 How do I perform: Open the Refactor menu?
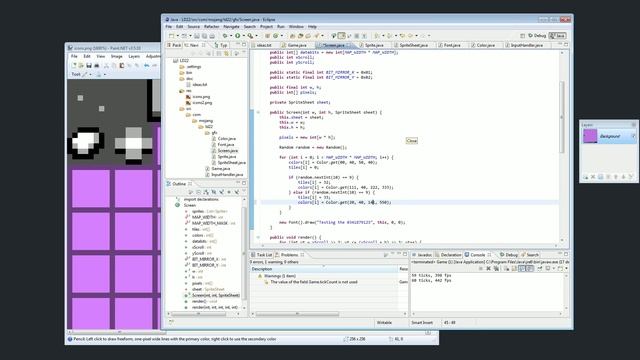click(x=211, y=27)
